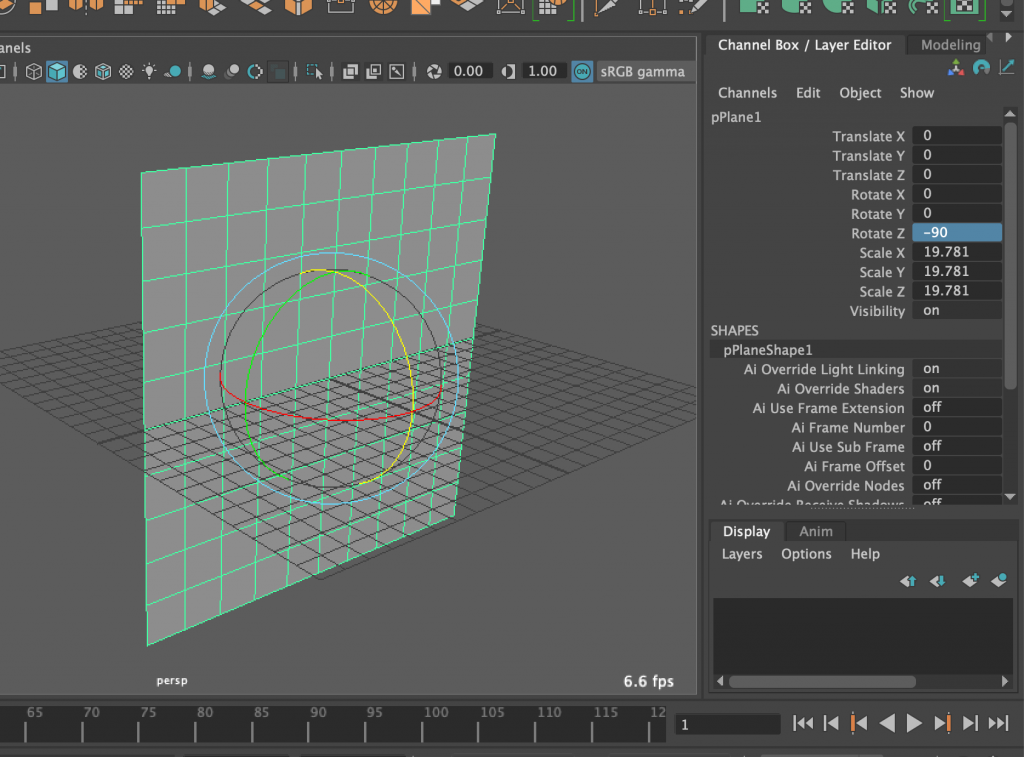Viewport: 1024px width, 757px height.
Task: Open Help in the Layer Editor
Action: (864, 553)
